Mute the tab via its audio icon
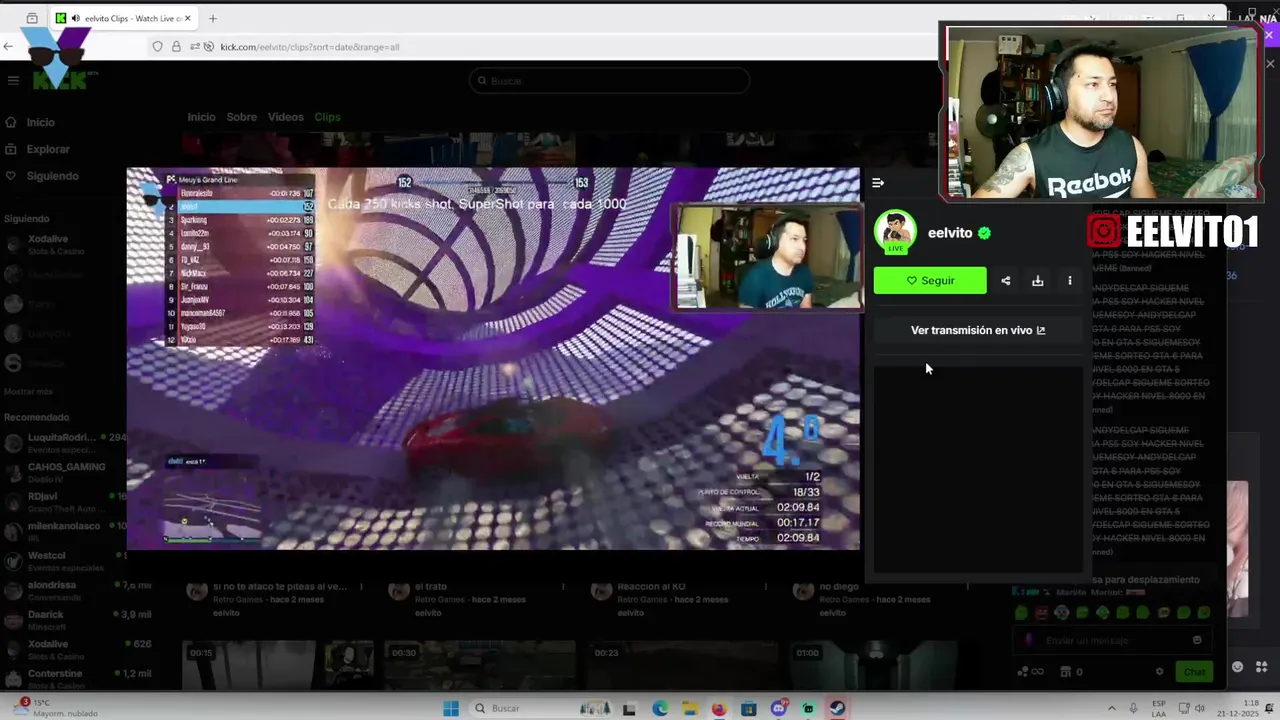The height and width of the screenshot is (720, 1280). 76,18
